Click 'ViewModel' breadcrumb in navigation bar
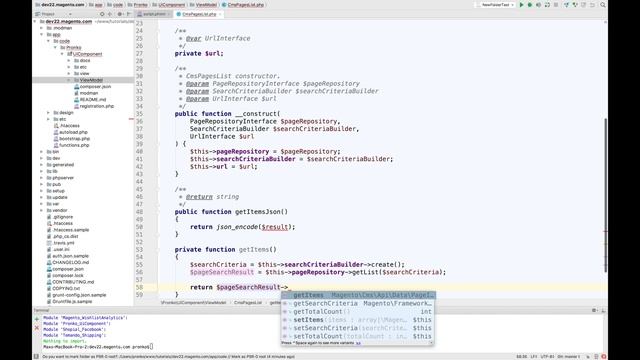The height and width of the screenshot is (360, 640). (x=206, y=5)
